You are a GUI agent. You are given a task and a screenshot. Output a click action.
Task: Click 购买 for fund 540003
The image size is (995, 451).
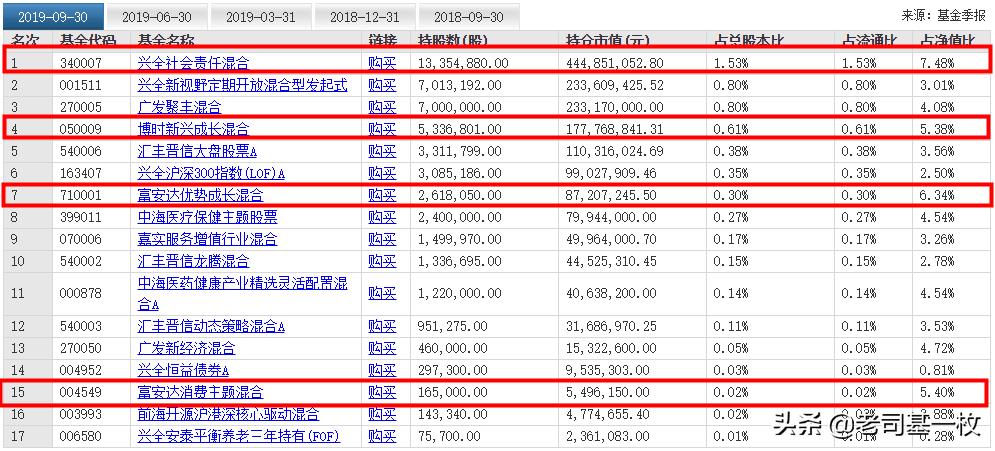tap(383, 327)
